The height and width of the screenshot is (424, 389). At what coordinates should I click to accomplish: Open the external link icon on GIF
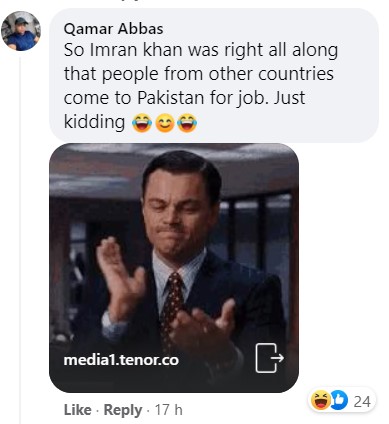[269, 358]
